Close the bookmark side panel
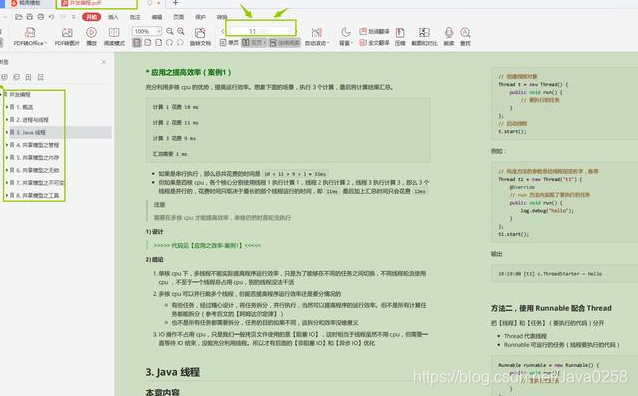Screen dimensions: 638x396 click(x=104, y=62)
